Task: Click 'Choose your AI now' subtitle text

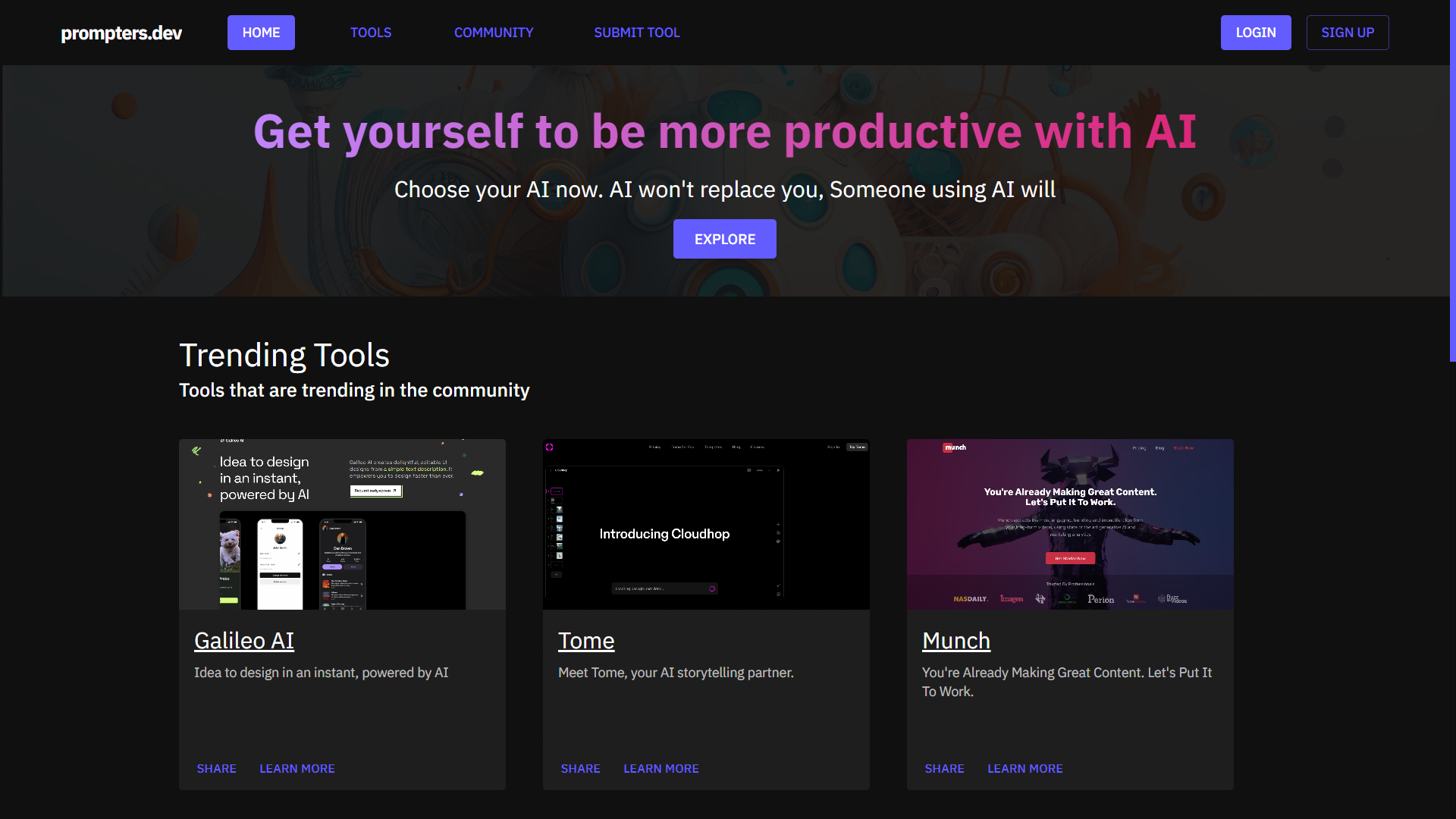Action: [725, 190]
